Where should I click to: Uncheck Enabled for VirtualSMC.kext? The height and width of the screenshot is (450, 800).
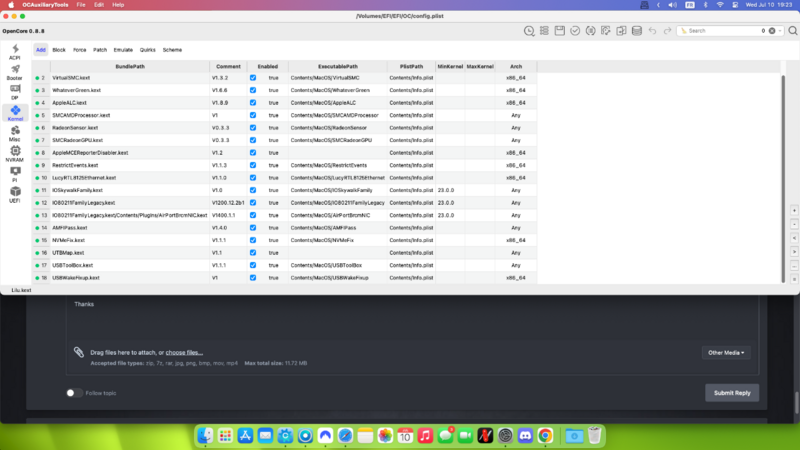253,78
